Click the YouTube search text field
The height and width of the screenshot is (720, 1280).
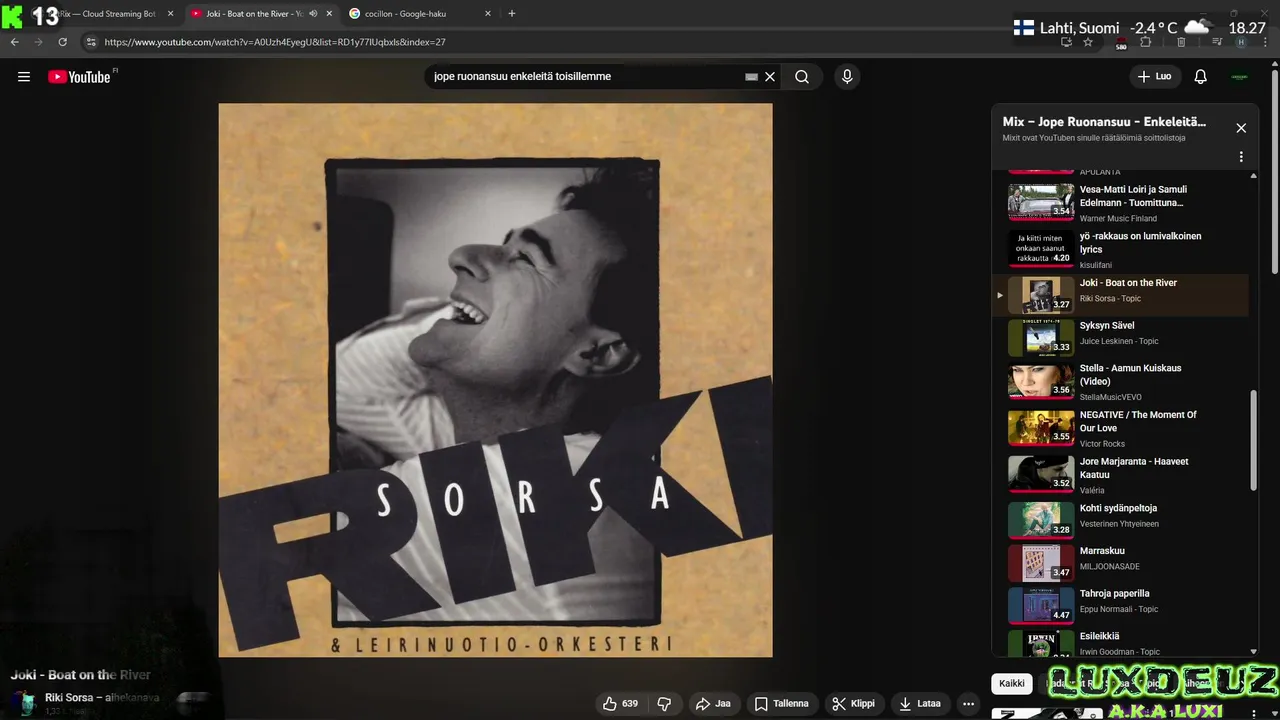(x=585, y=77)
